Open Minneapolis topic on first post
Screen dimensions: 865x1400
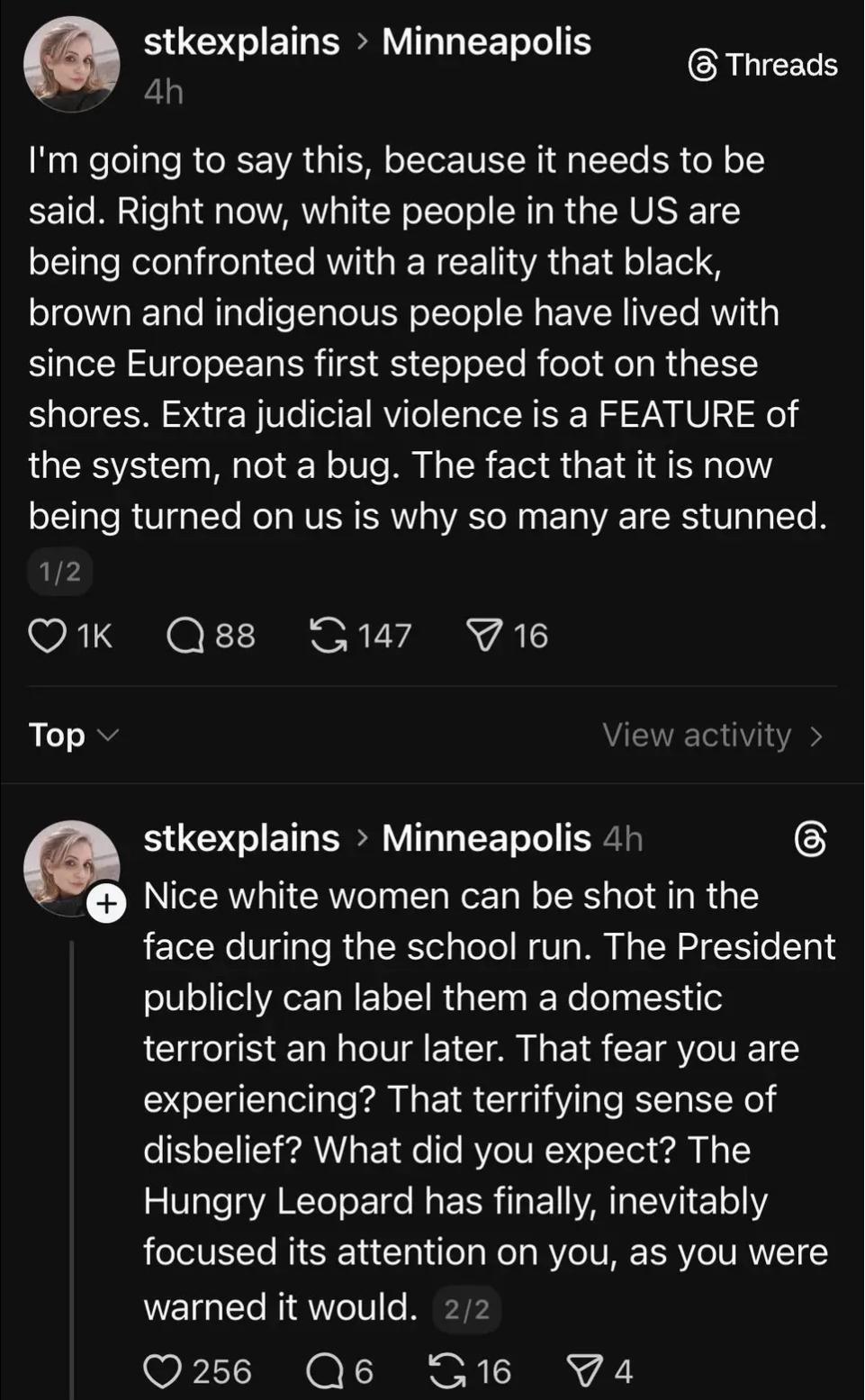tap(486, 41)
